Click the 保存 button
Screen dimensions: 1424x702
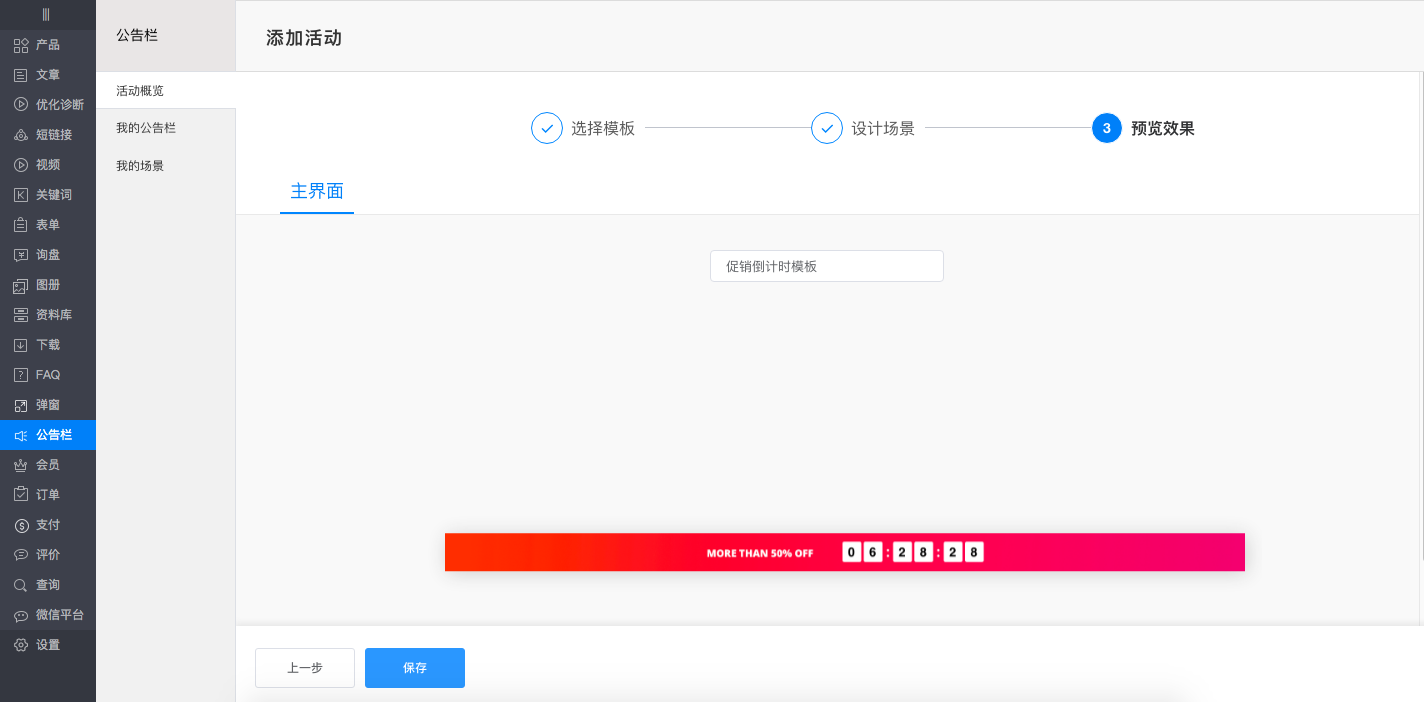coord(414,667)
